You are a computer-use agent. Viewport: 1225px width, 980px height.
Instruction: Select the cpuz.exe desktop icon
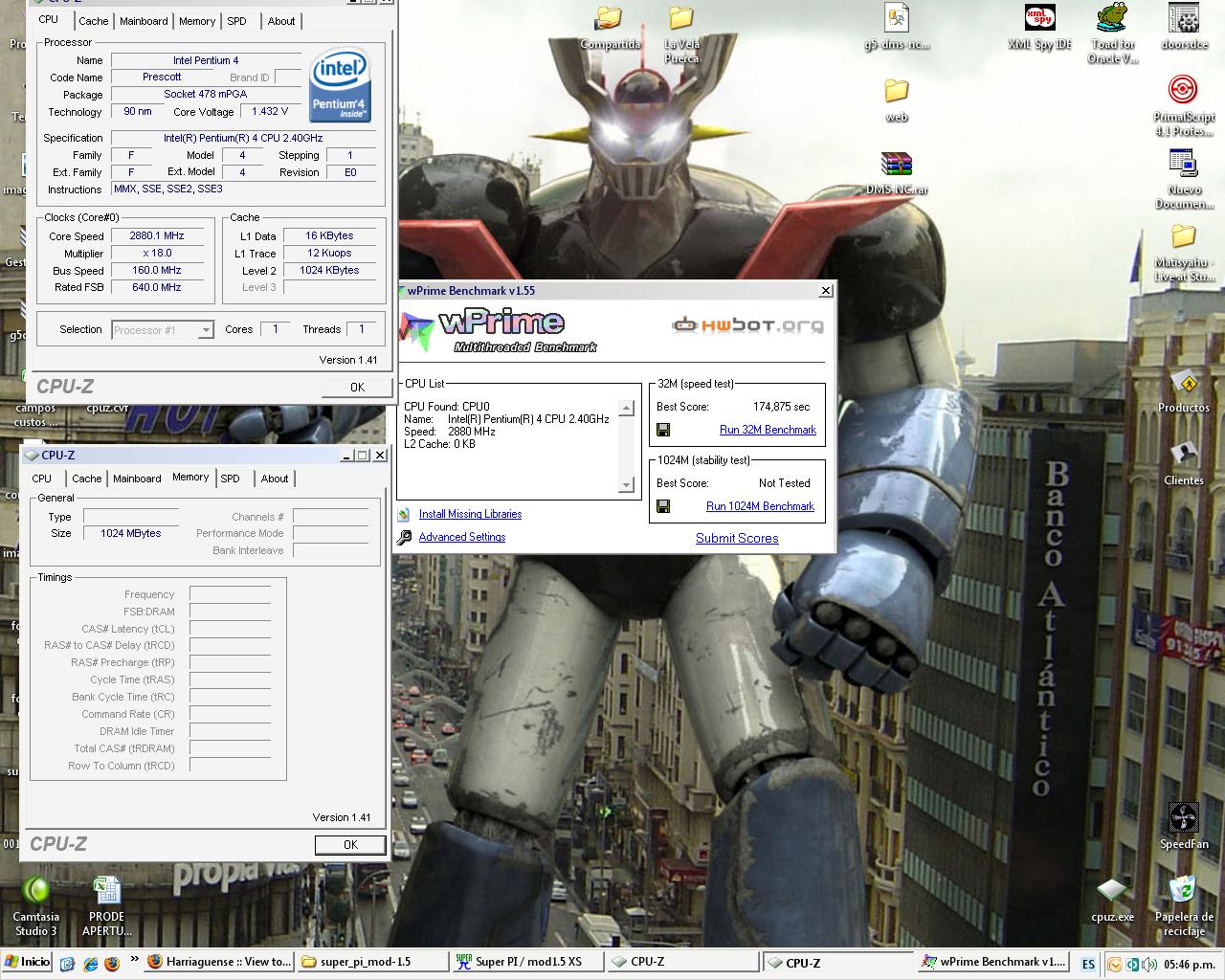click(1112, 901)
